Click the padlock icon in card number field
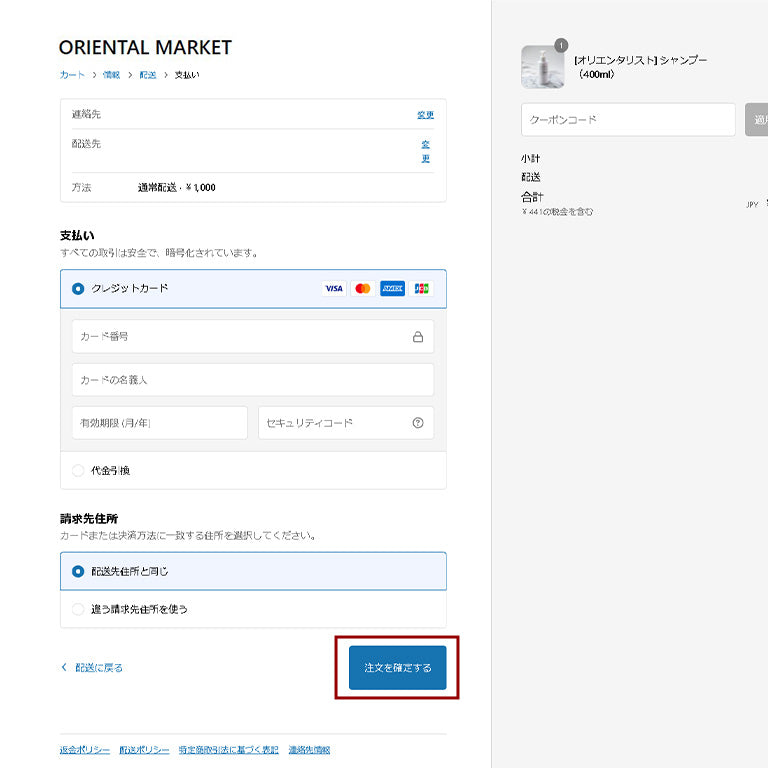This screenshot has width=768, height=768. 418,336
